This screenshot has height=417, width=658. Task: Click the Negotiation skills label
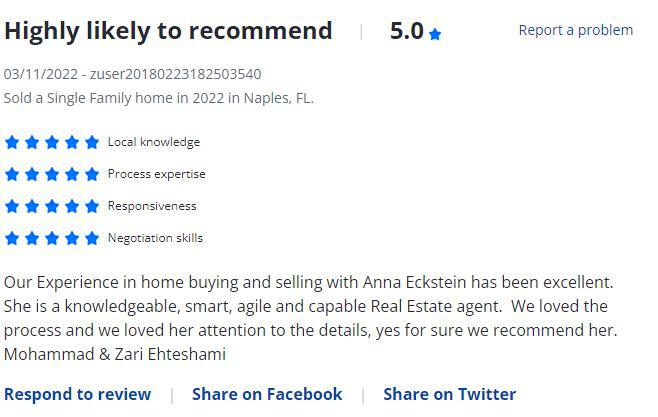coord(155,238)
